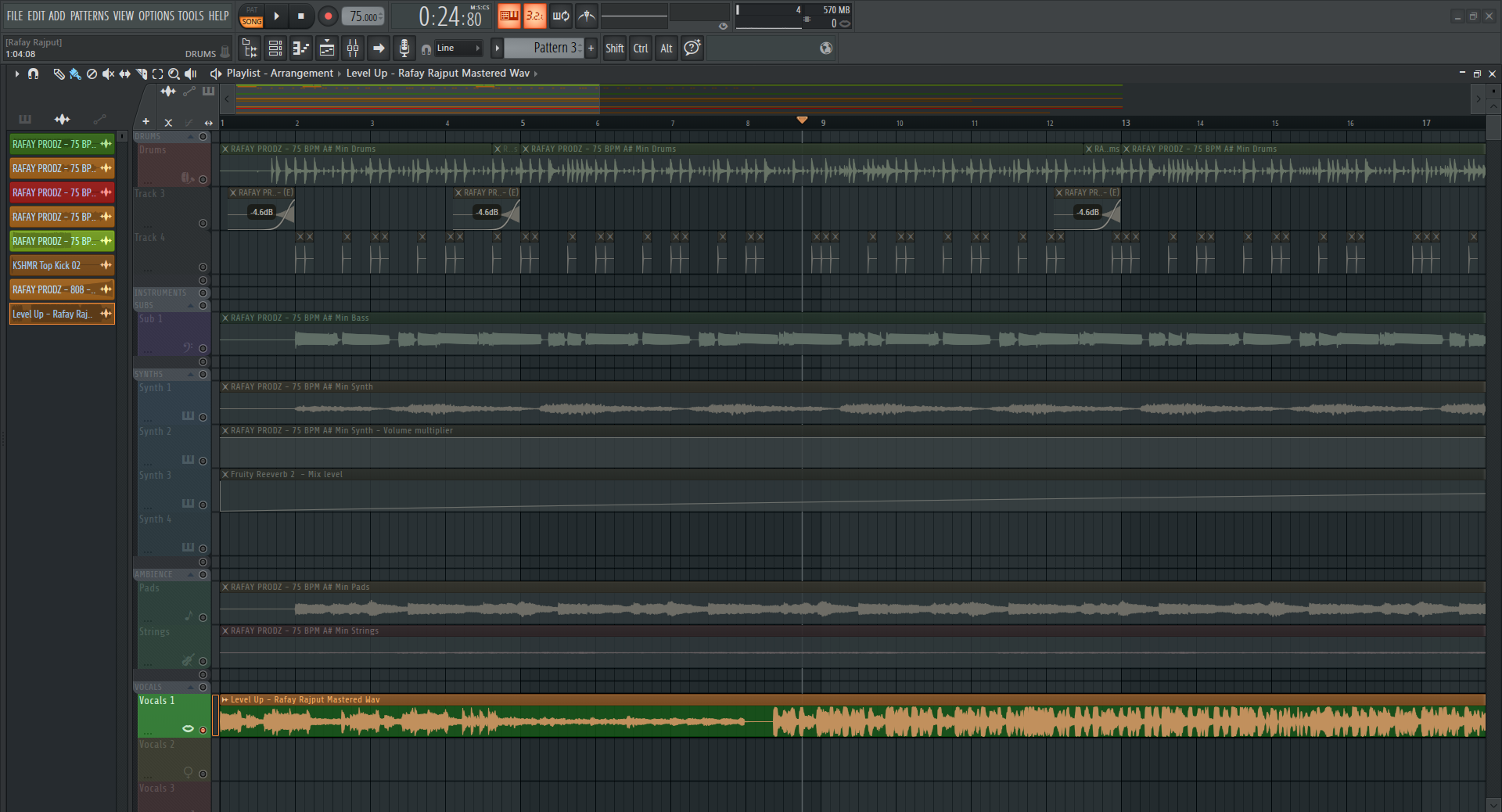
Task: Toggle mute circle on Drums track
Action: point(203,179)
